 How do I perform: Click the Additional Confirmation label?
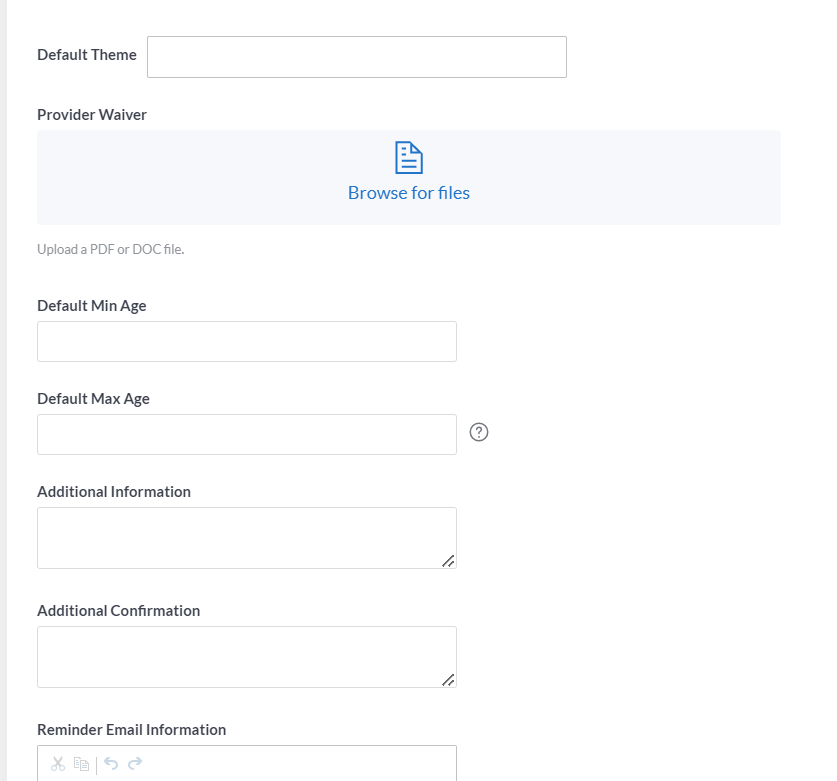(119, 611)
